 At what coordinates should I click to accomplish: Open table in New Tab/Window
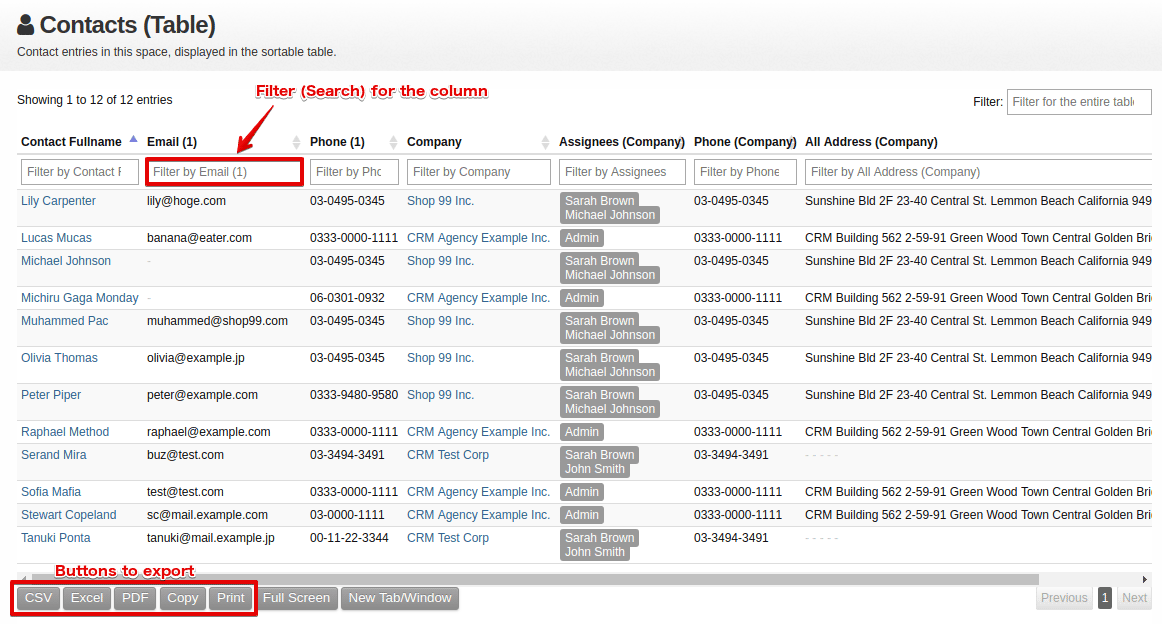coord(400,598)
